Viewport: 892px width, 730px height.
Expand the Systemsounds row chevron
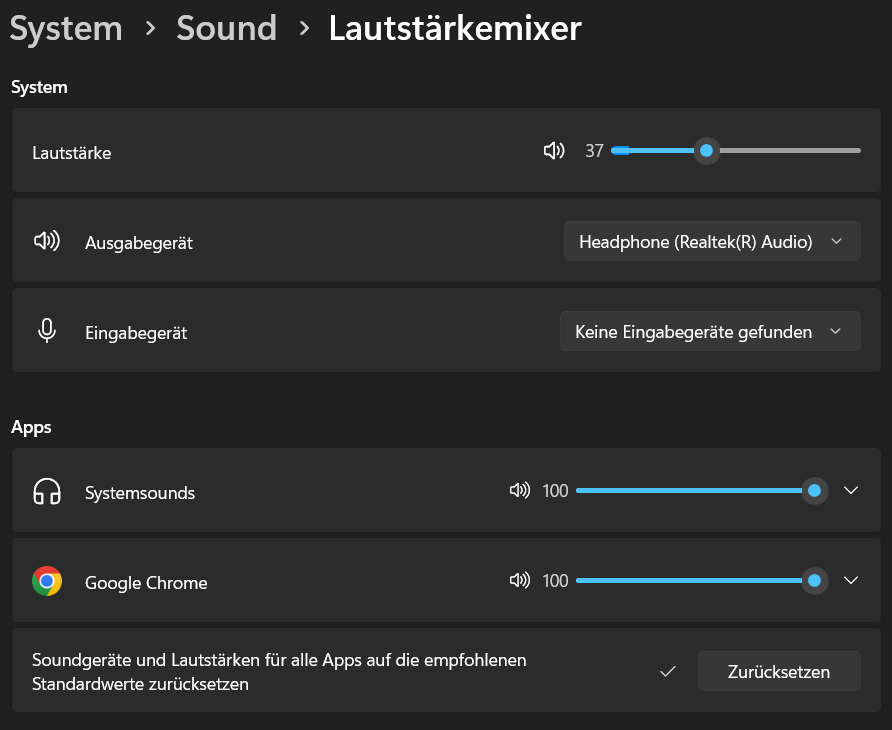[851, 491]
